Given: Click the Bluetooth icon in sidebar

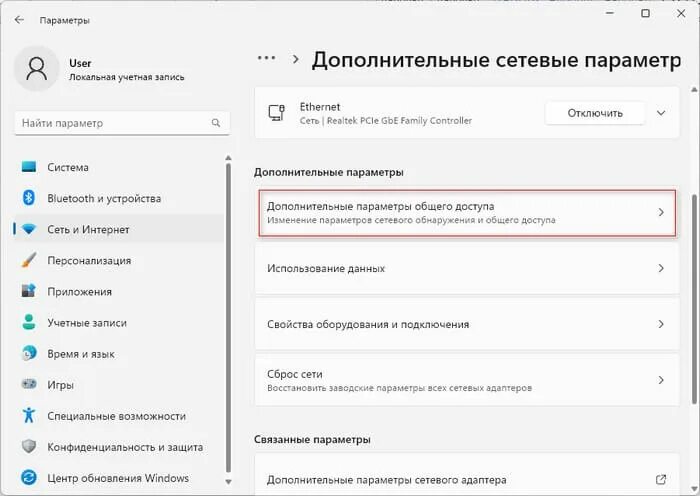Looking at the screenshot, I should click(x=29, y=198).
